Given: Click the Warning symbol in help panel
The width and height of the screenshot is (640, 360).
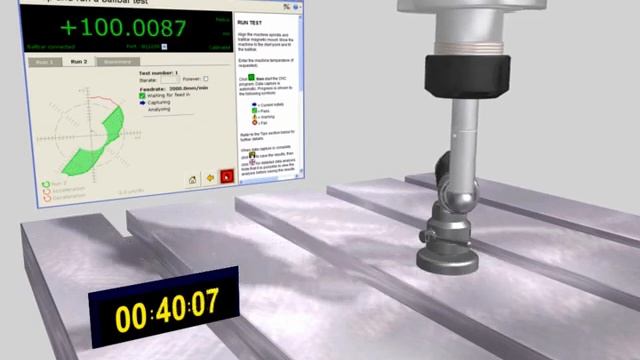Looking at the screenshot, I should 254,117.
